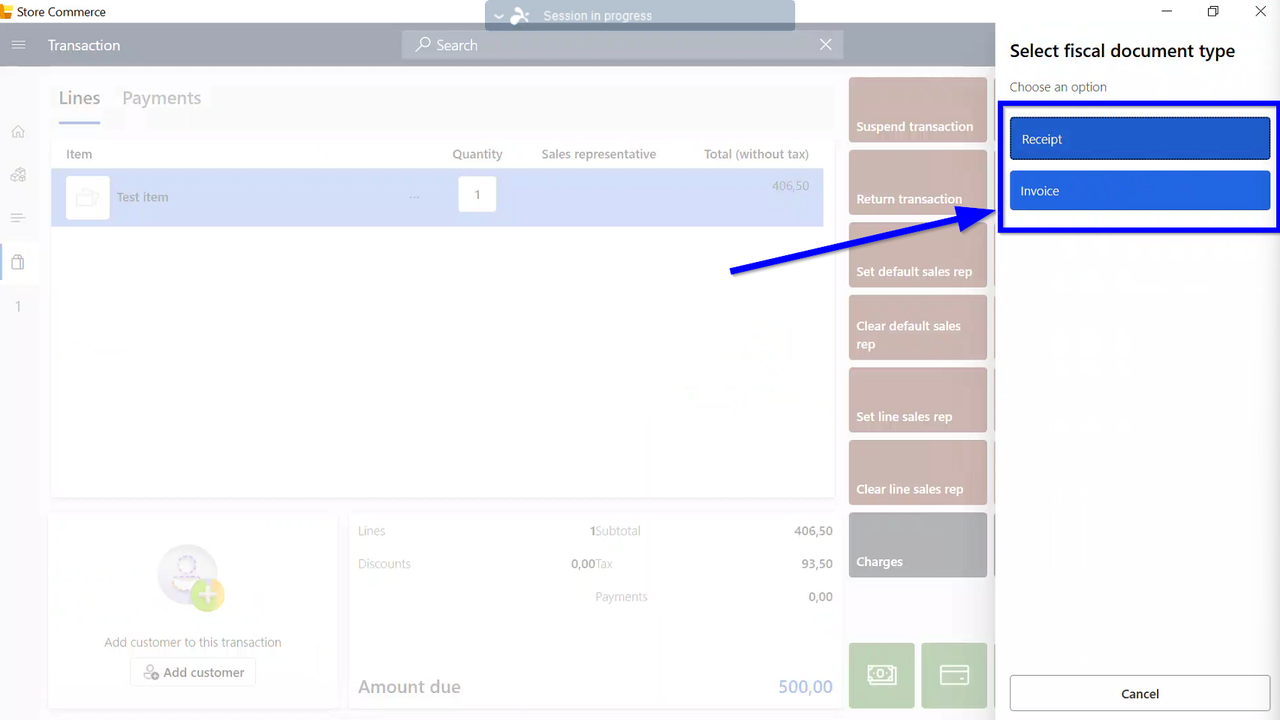Click the card payment icon tile
The width and height of the screenshot is (1280, 720).
click(x=954, y=675)
